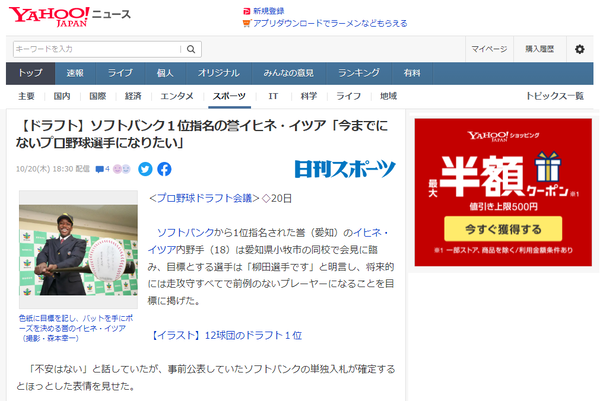Viewport: 600px width, 401px height.
Task: Click the 日刊スポーツ publisher logo
Action: 345,169
